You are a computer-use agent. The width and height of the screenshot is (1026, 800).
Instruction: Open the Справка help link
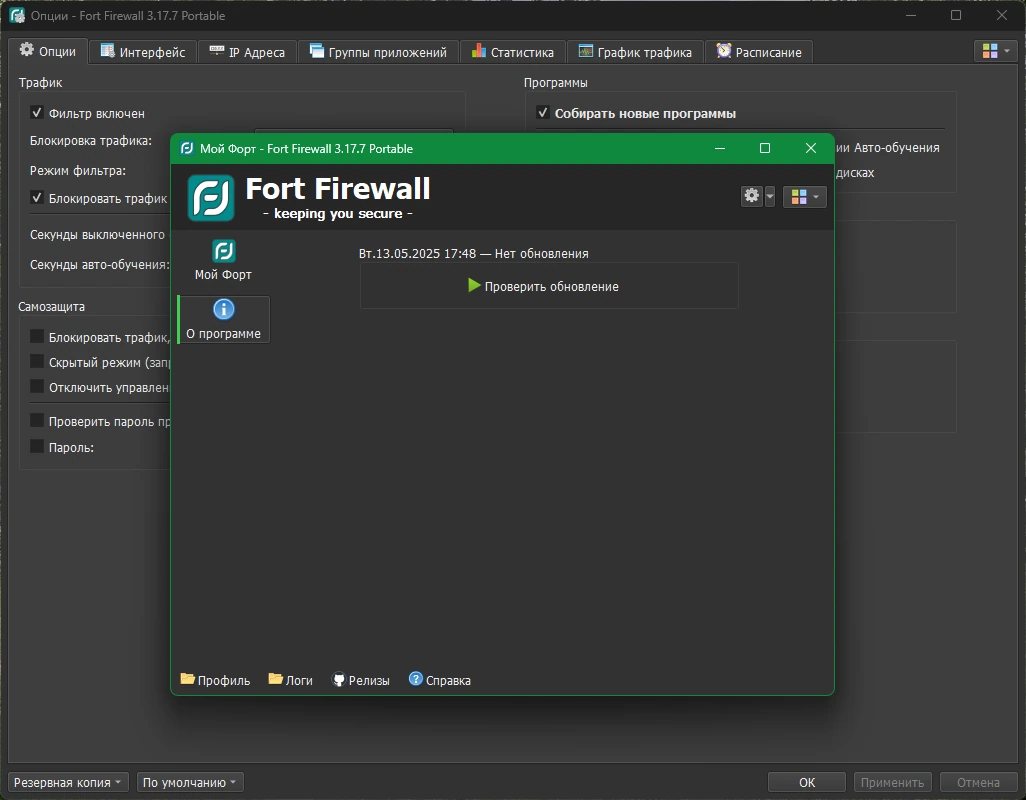(x=440, y=680)
